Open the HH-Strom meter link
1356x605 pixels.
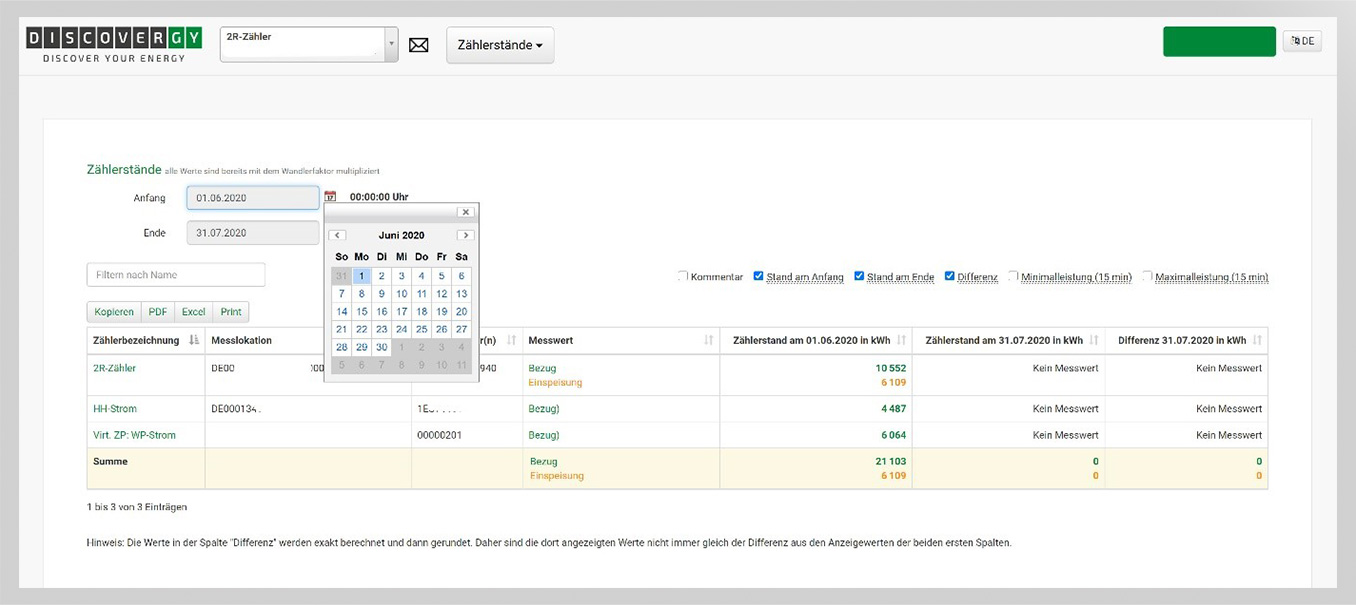point(115,409)
